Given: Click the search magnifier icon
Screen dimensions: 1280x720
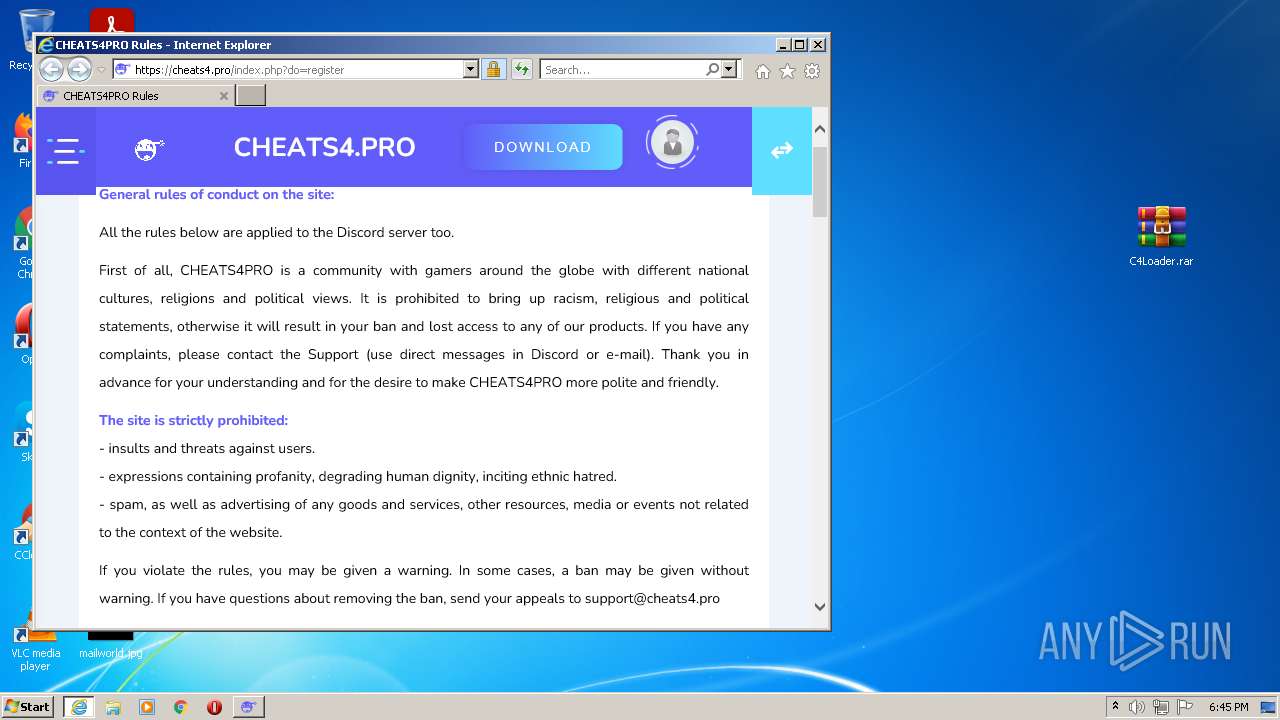Looking at the screenshot, I should coord(712,69).
